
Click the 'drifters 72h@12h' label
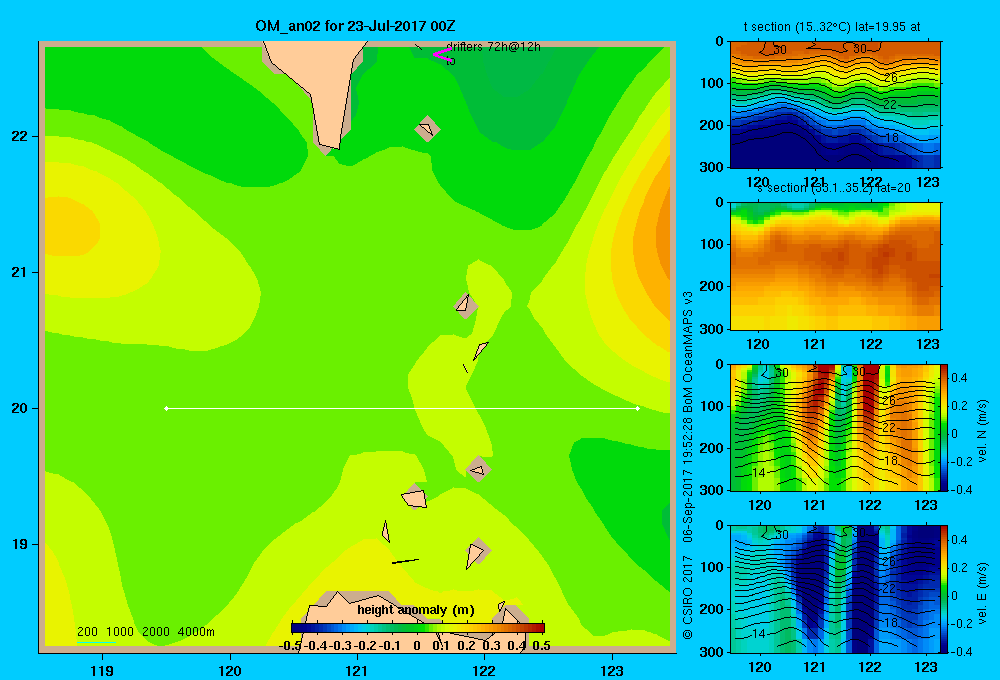coord(494,47)
